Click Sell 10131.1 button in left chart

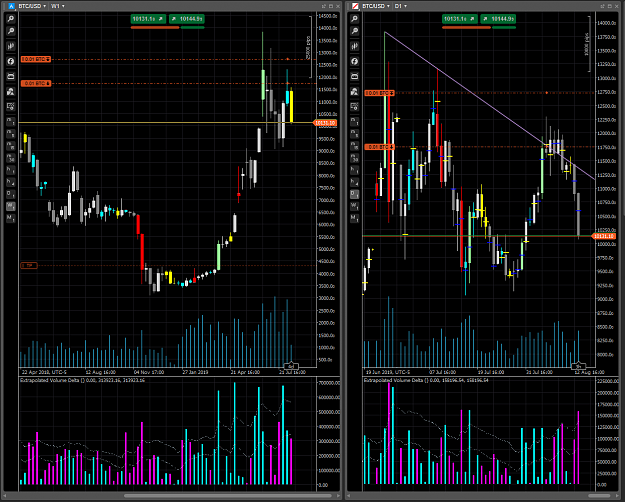tap(148, 19)
